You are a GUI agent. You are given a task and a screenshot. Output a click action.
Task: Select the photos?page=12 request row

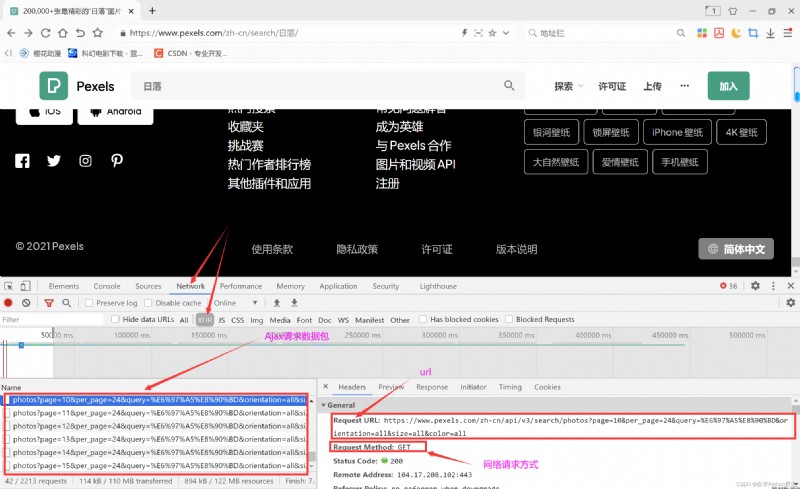[156, 426]
